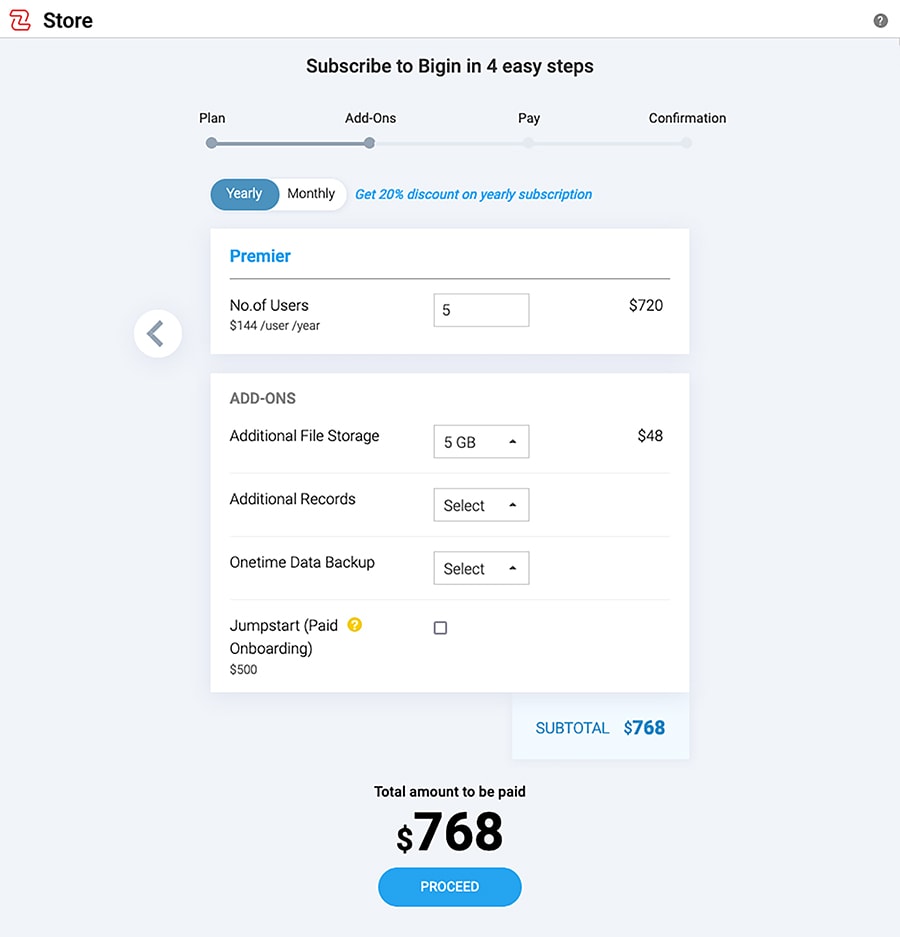Click the Pay step marker
The width and height of the screenshot is (900, 937).
[x=528, y=143]
